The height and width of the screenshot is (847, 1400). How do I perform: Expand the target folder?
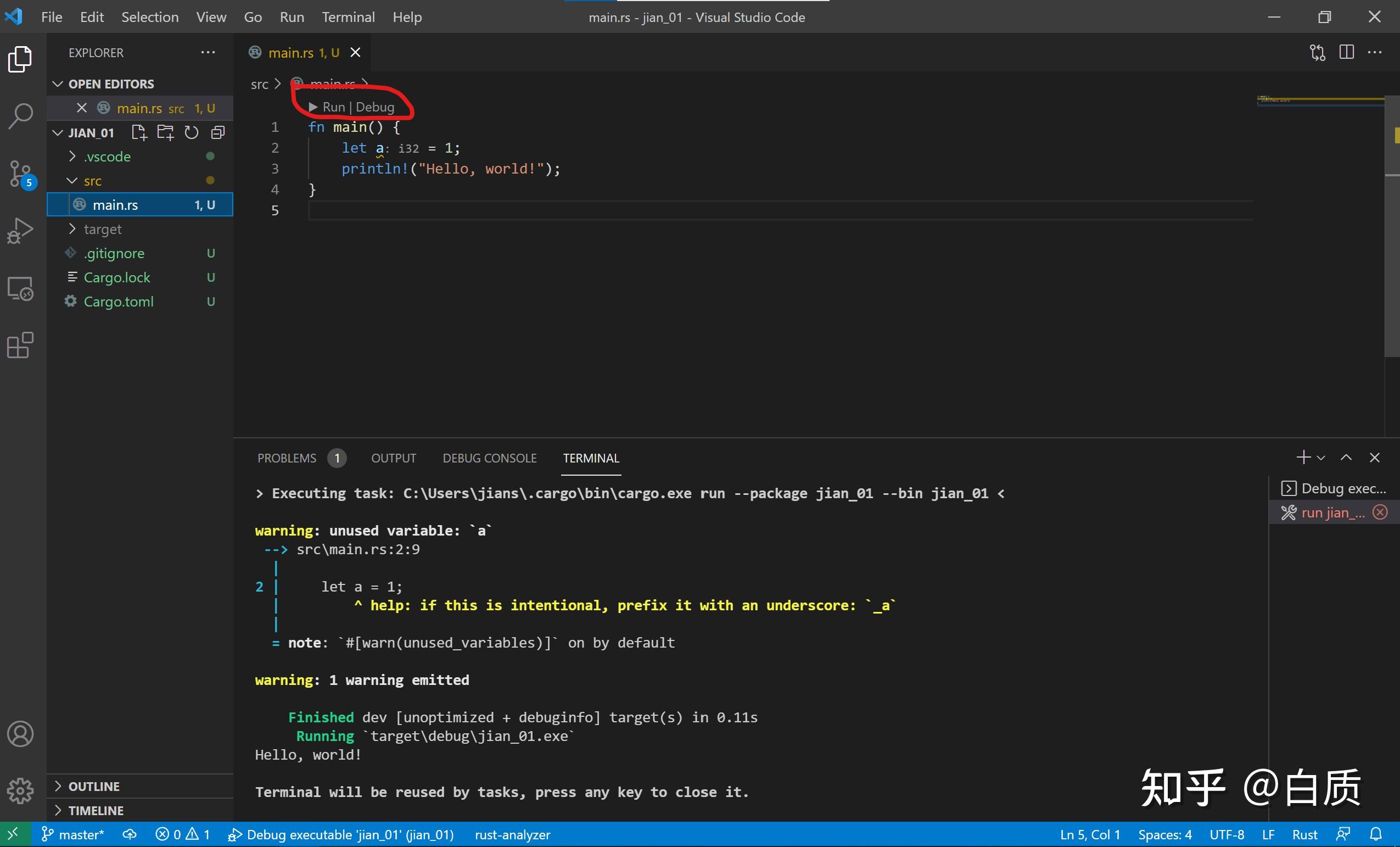pyautogui.click(x=102, y=229)
